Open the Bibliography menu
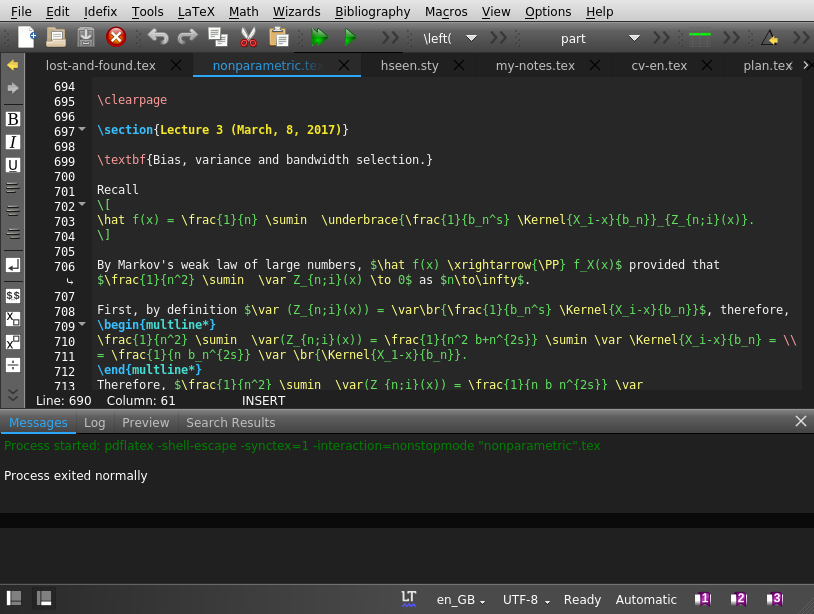 (372, 11)
